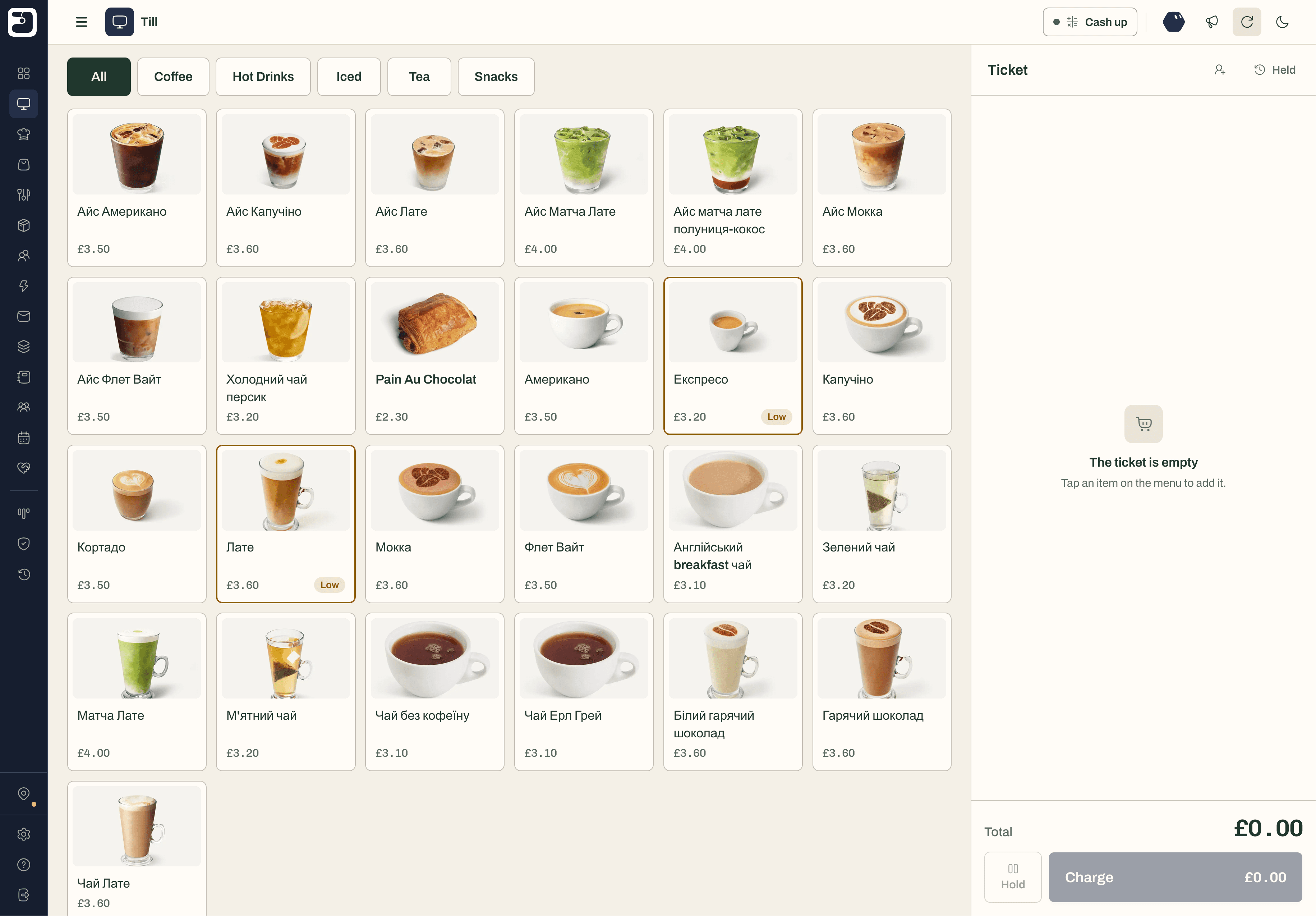This screenshot has height=916, width=1316.
Task: Add Холодний чай персик to ticket
Action: point(285,356)
